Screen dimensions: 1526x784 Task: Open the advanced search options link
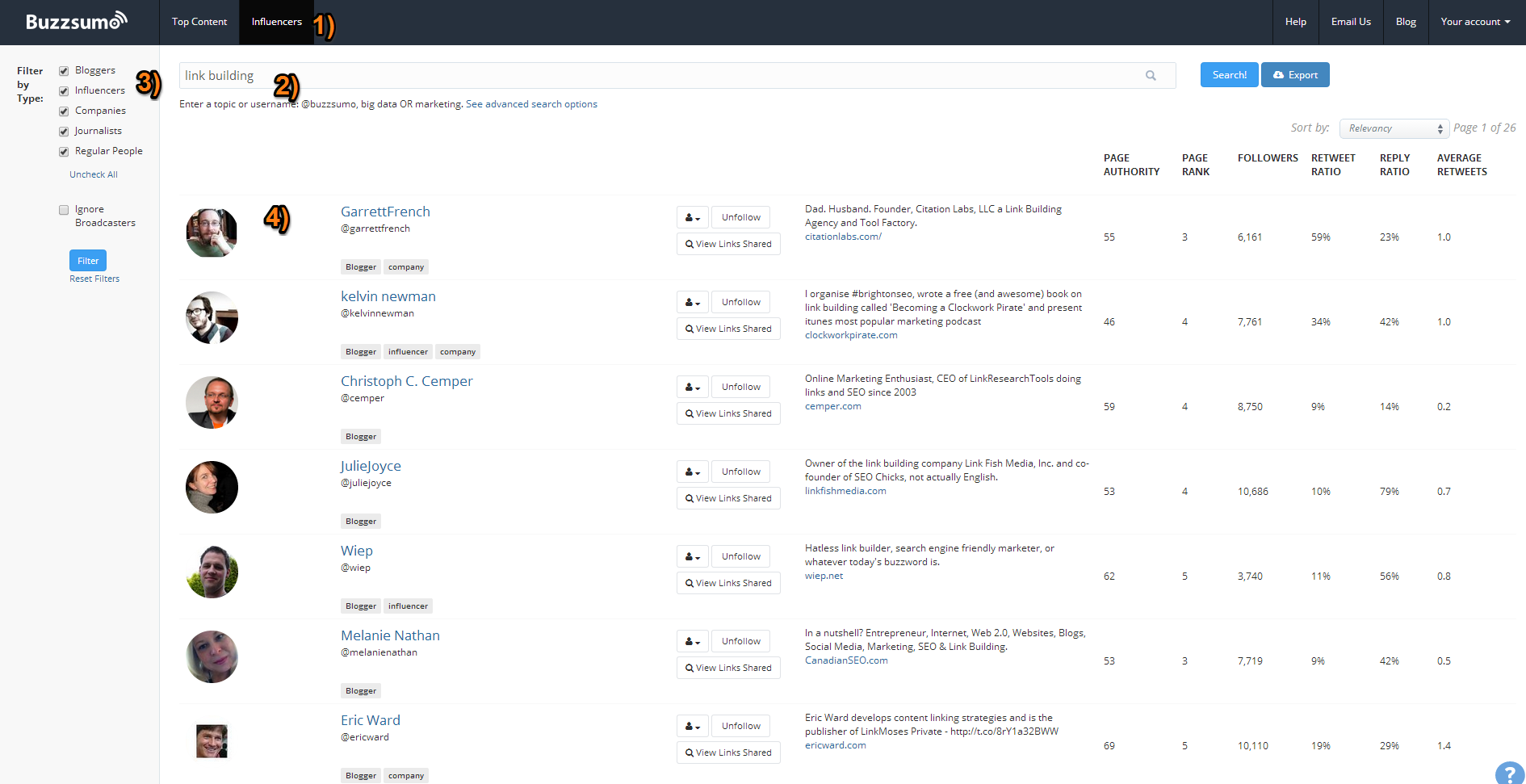click(x=531, y=104)
